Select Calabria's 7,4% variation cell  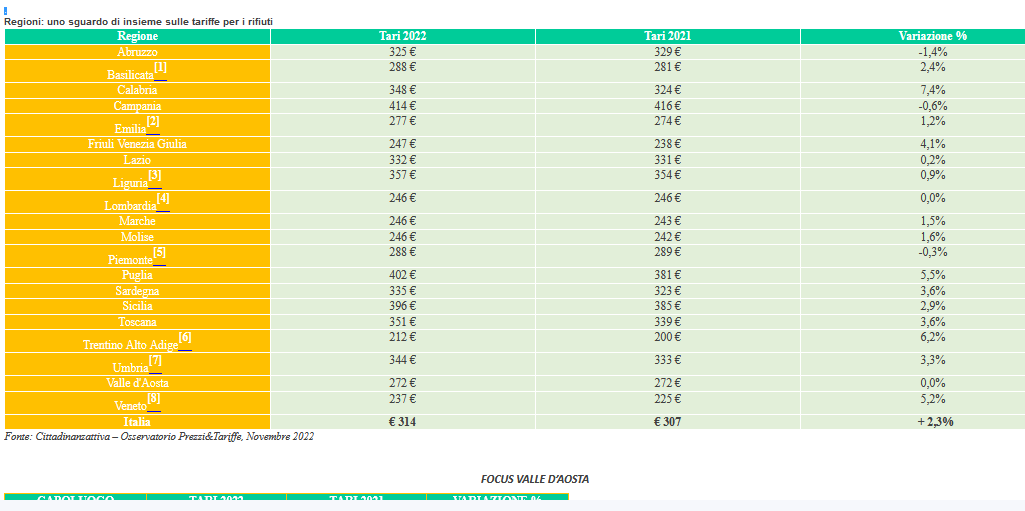(x=932, y=90)
